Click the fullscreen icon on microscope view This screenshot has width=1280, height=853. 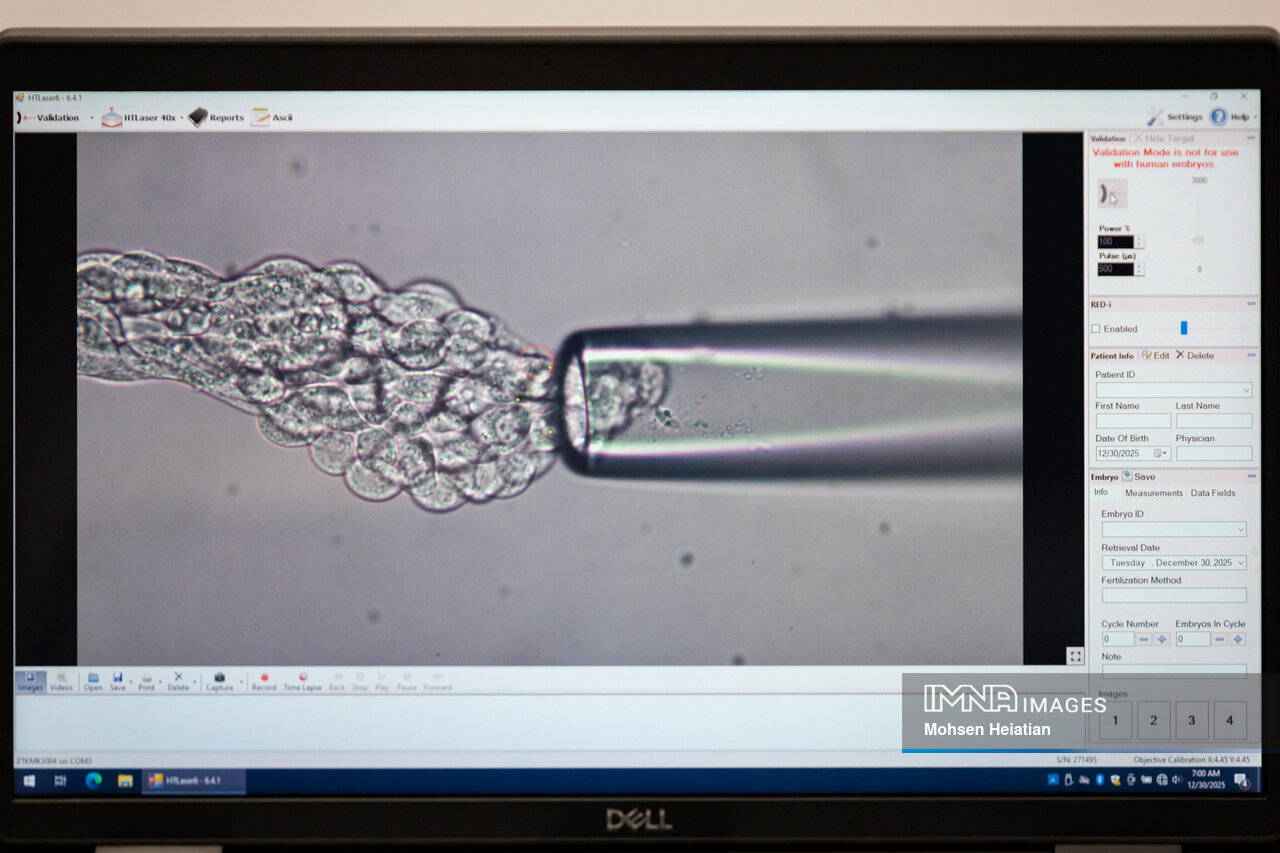point(1075,656)
